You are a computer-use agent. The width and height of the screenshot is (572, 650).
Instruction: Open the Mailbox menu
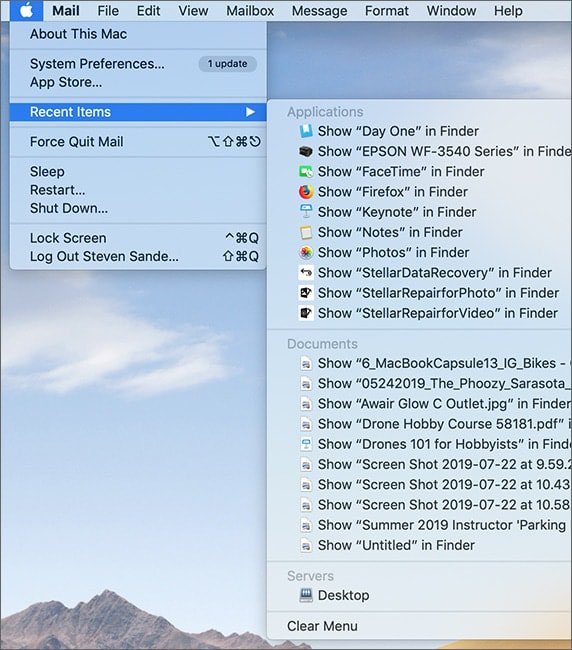tap(250, 11)
